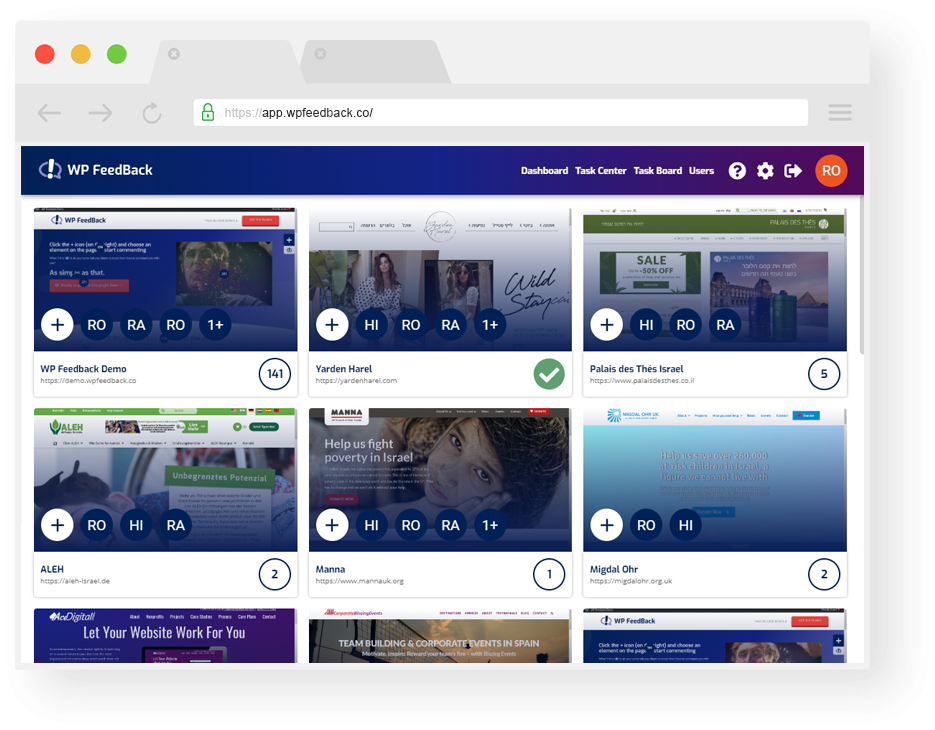Click HI avatar on Migdal Ohr card

(x=686, y=525)
